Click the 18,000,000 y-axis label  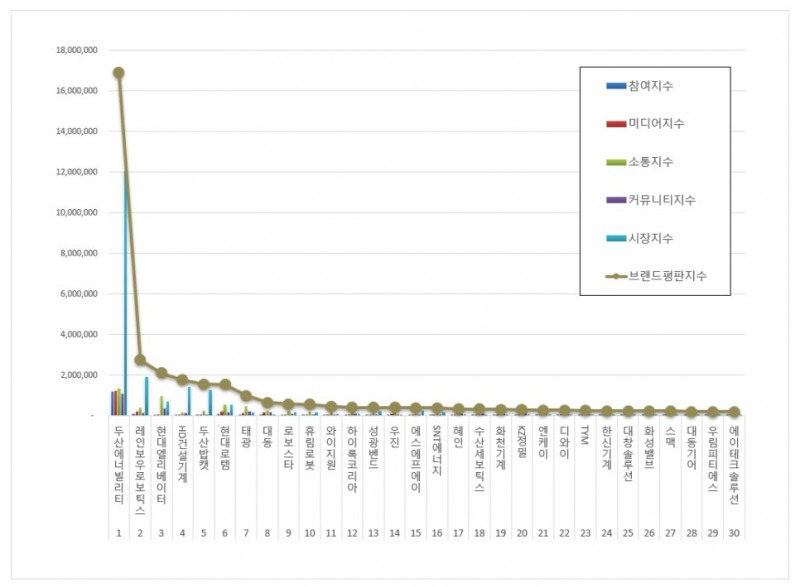77,50
